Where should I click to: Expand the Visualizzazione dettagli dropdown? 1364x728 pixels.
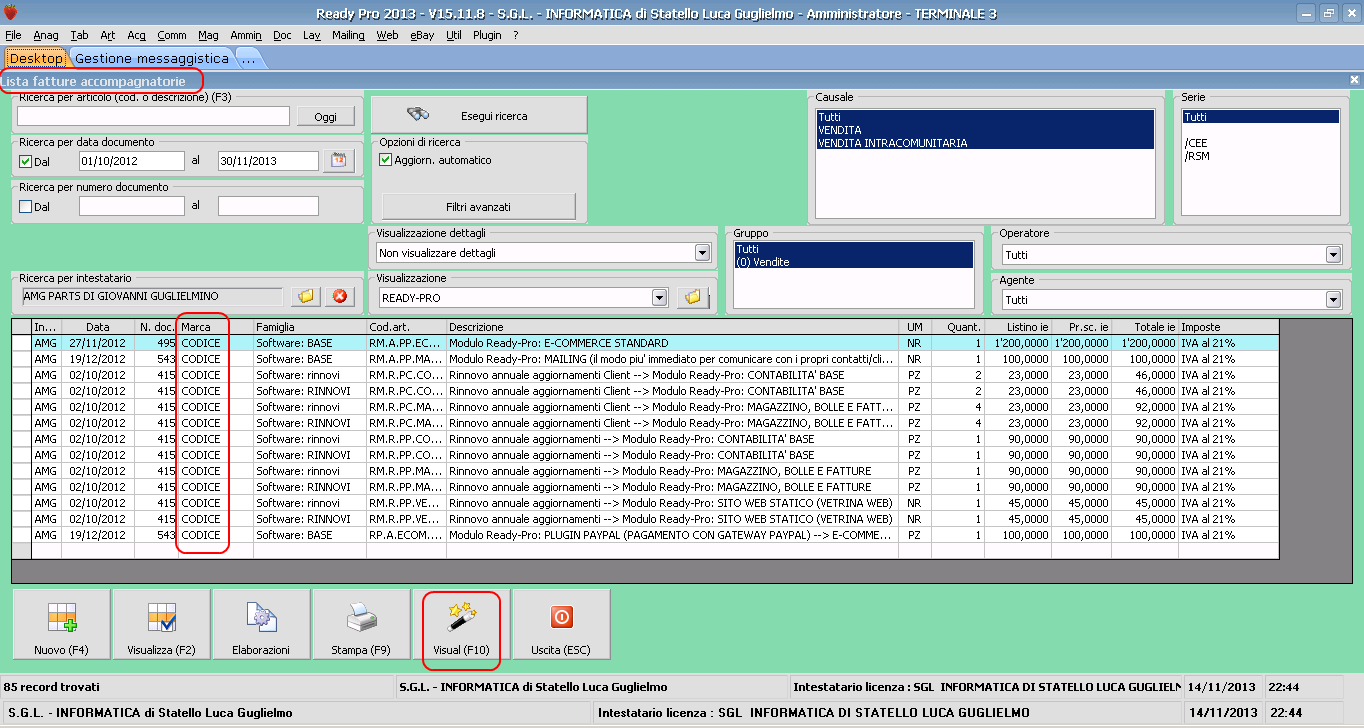702,253
